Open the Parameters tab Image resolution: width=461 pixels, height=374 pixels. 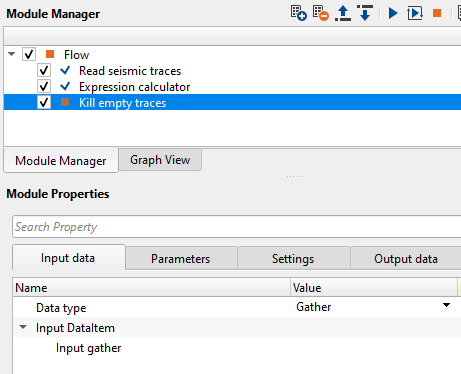pos(181,259)
